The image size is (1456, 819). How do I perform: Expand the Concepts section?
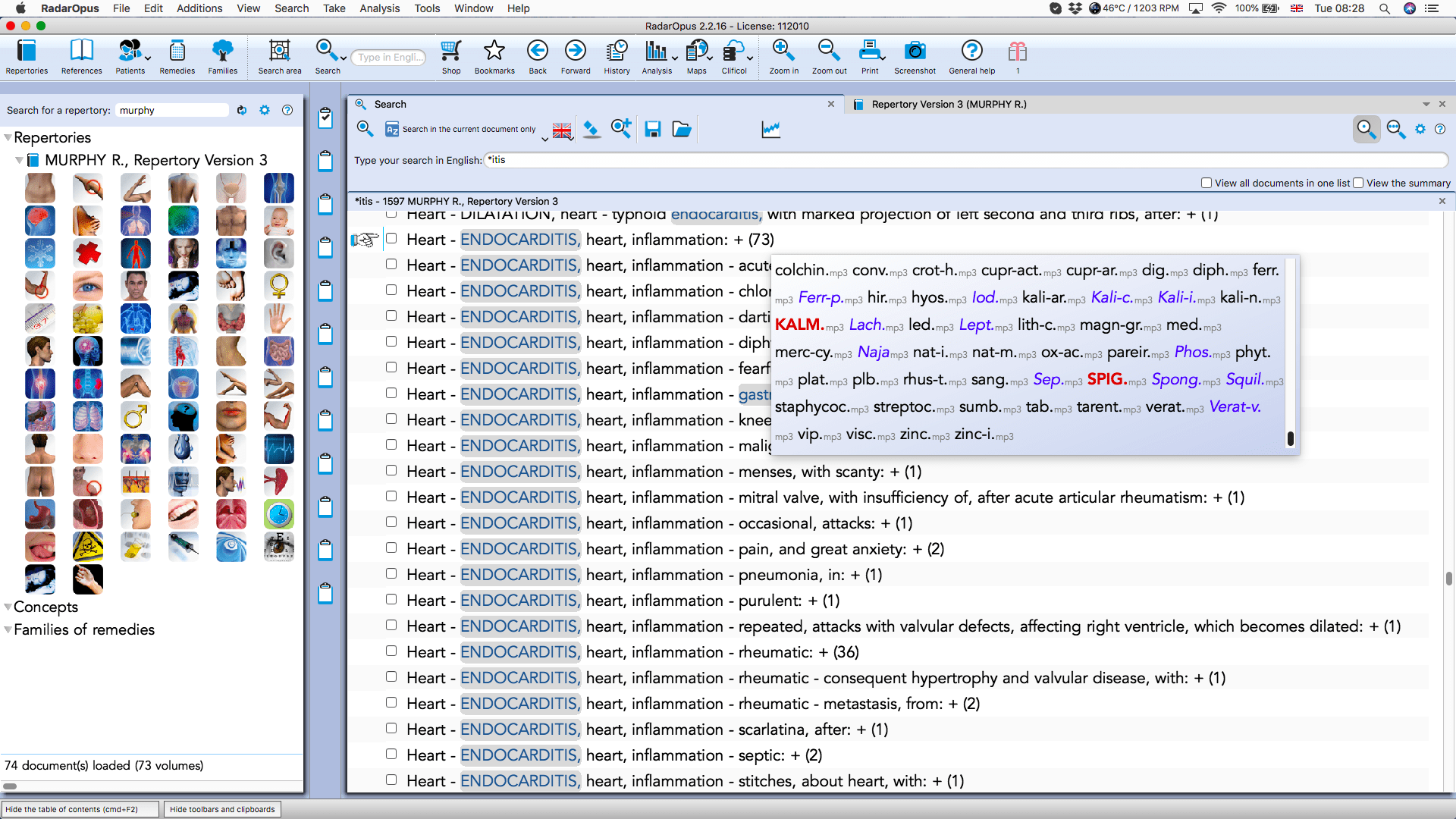click(x=8, y=607)
